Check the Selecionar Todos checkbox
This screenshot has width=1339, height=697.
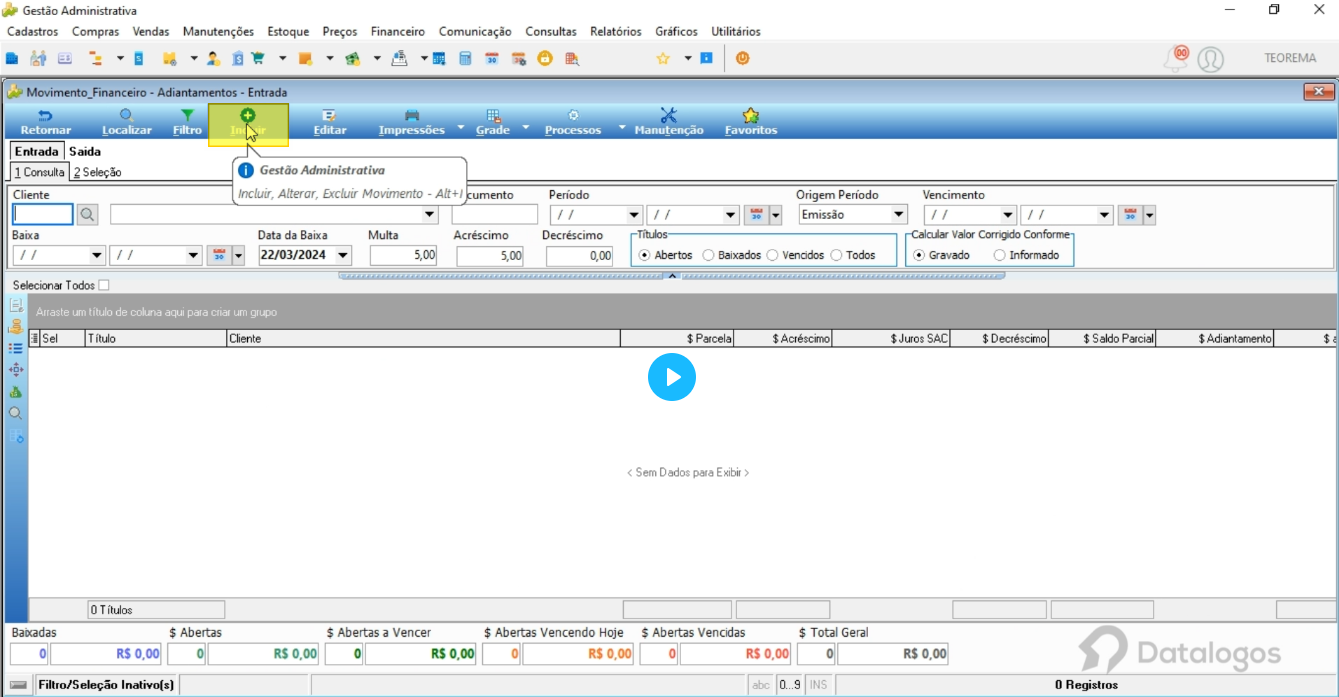pyautogui.click(x=104, y=285)
